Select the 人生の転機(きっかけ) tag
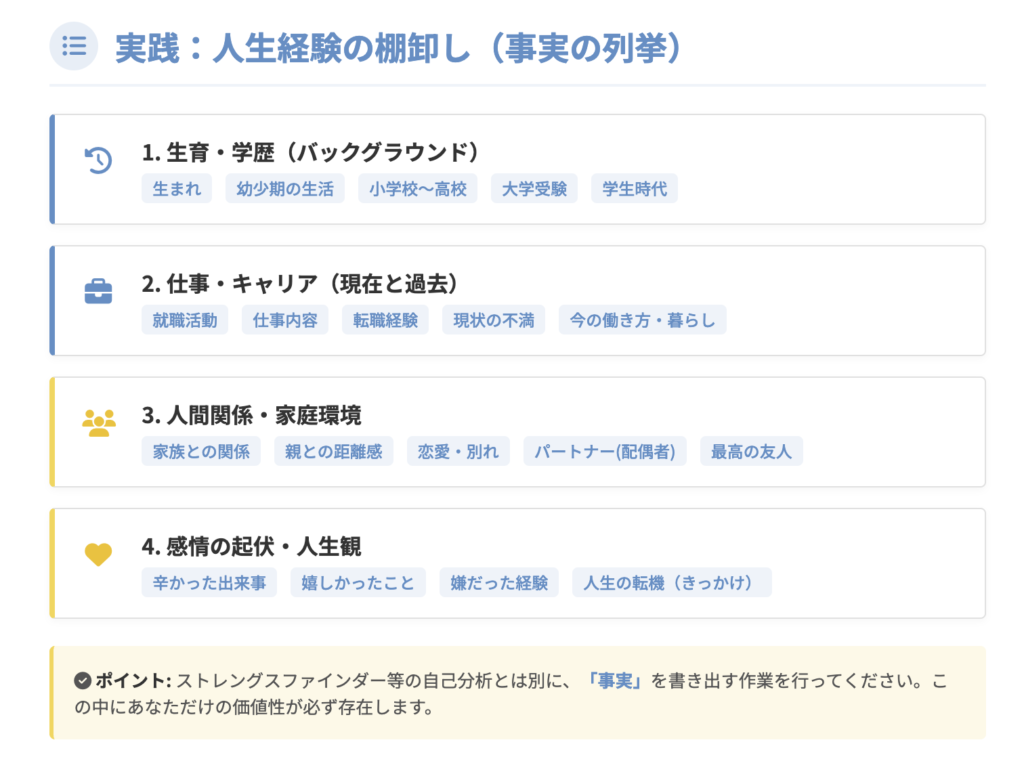Image resolution: width=1024 pixels, height=780 pixels. click(672, 582)
